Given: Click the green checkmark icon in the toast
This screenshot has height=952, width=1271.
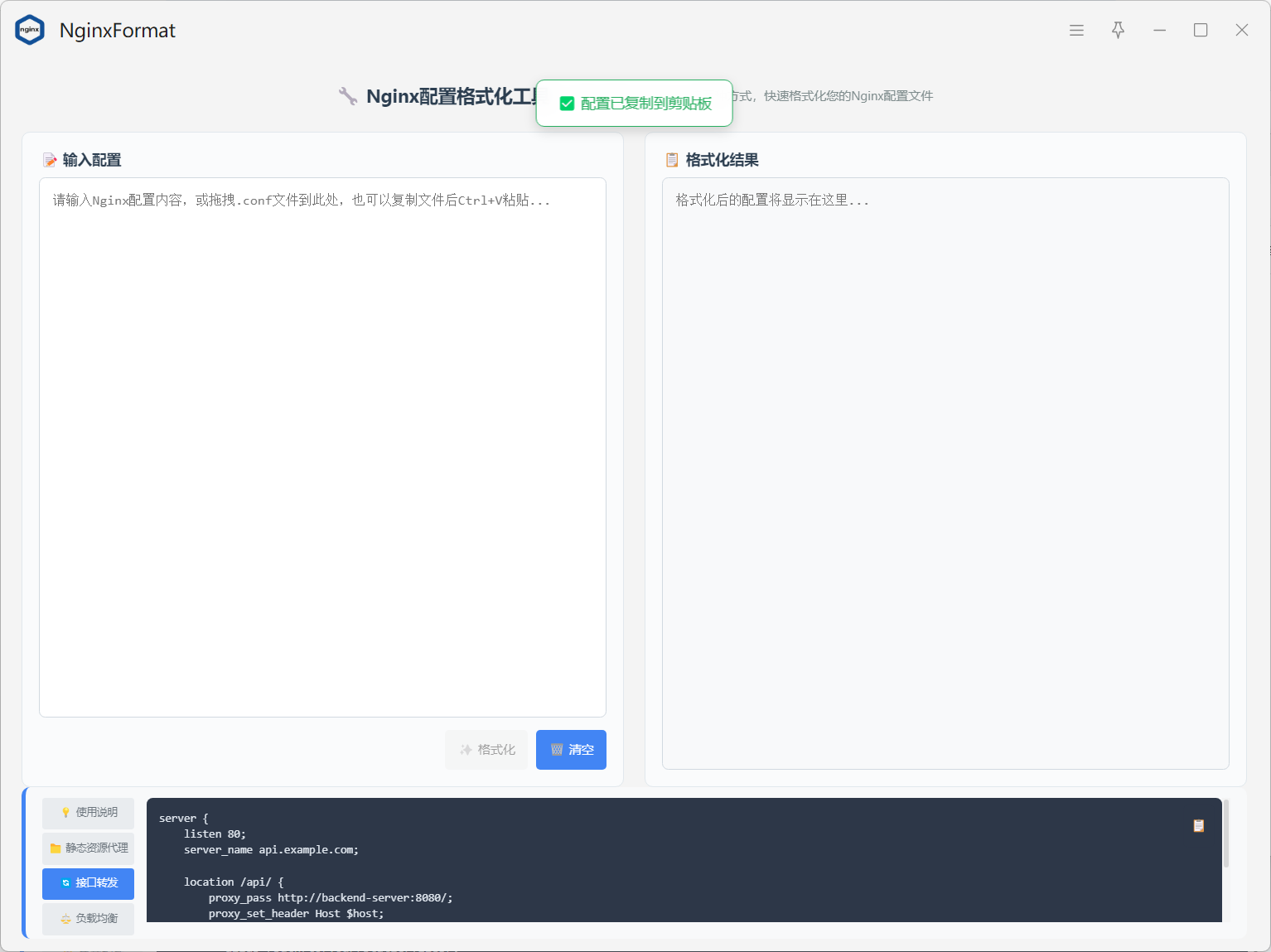Looking at the screenshot, I should [x=567, y=104].
